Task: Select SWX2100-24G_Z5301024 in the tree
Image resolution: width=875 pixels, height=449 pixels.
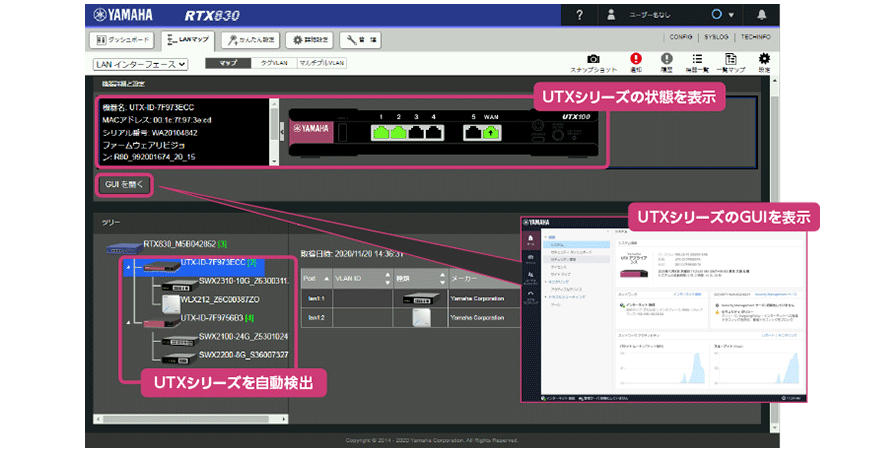Action: (x=243, y=336)
